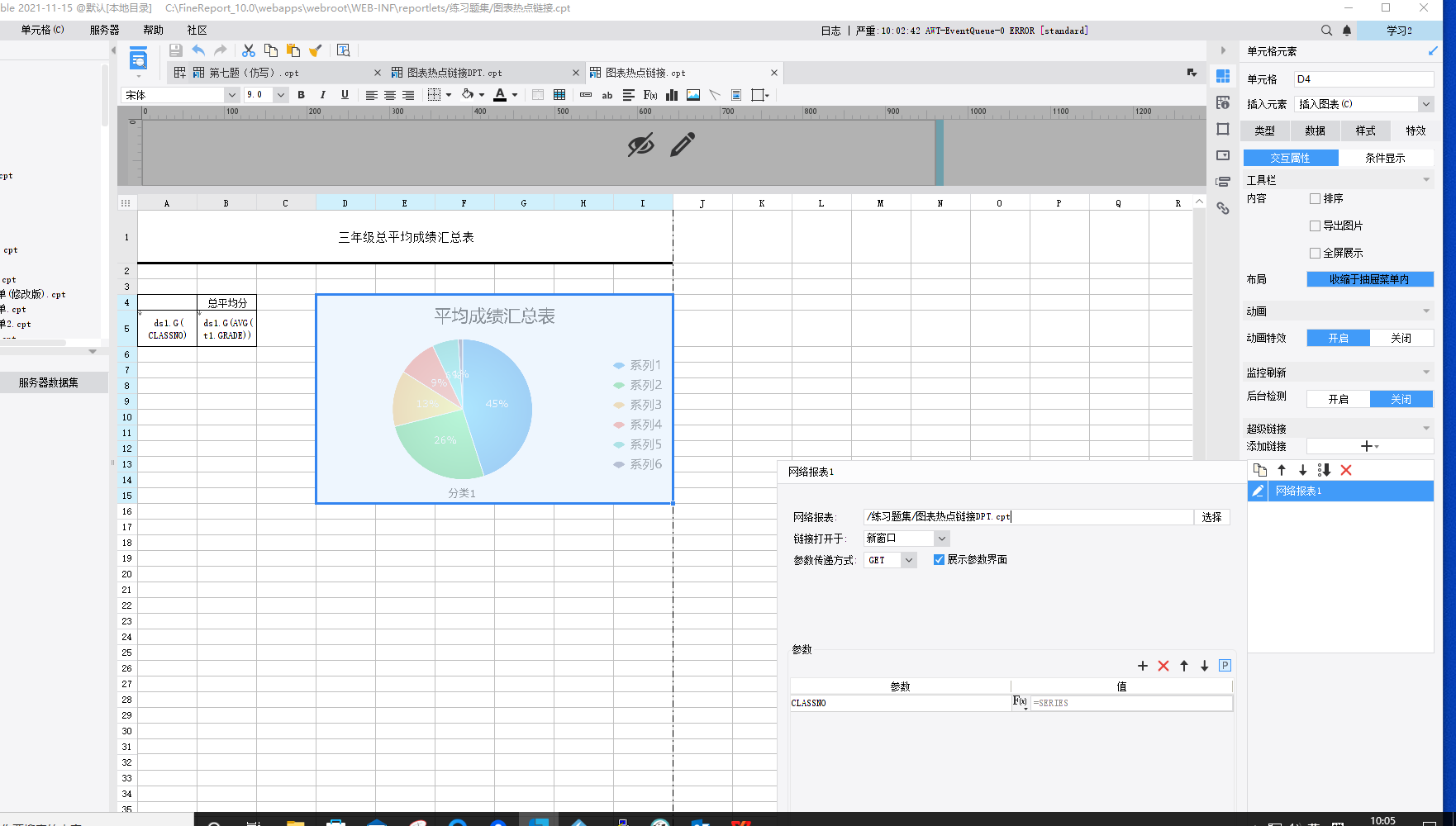Switch to the 样式 tab
Image resolution: width=1456 pixels, height=826 pixels.
(1366, 131)
